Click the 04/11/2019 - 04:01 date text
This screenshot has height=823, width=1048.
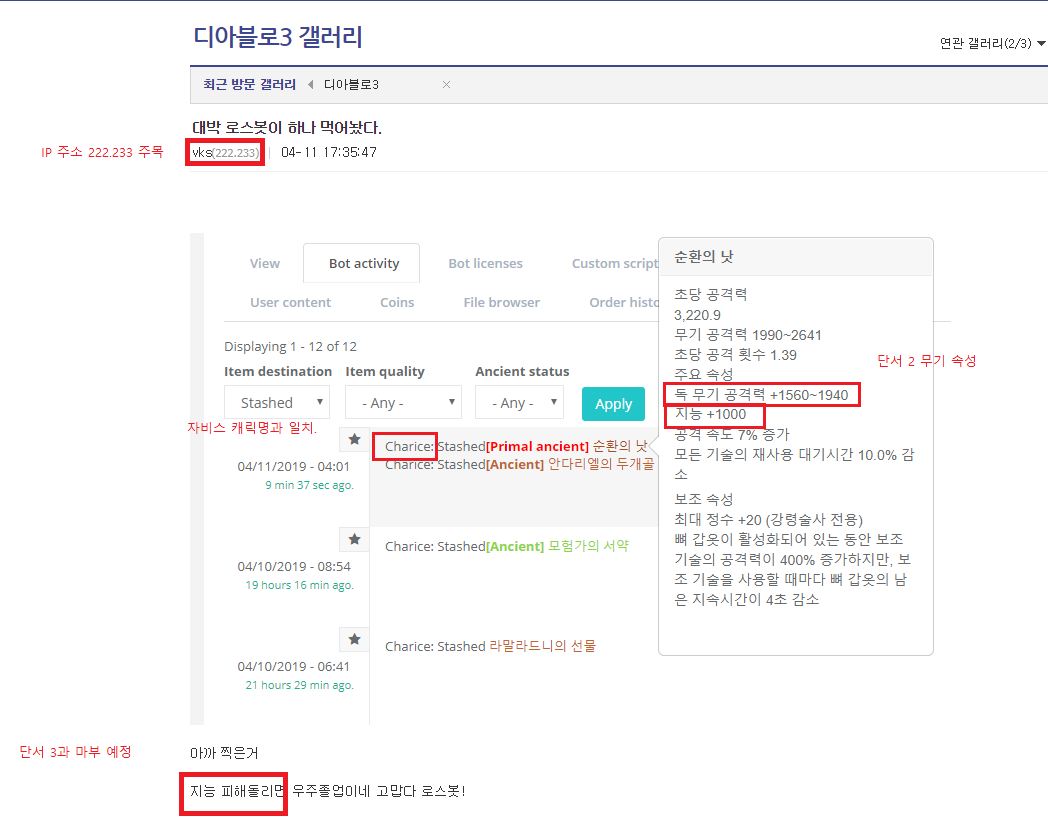coord(293,467)
